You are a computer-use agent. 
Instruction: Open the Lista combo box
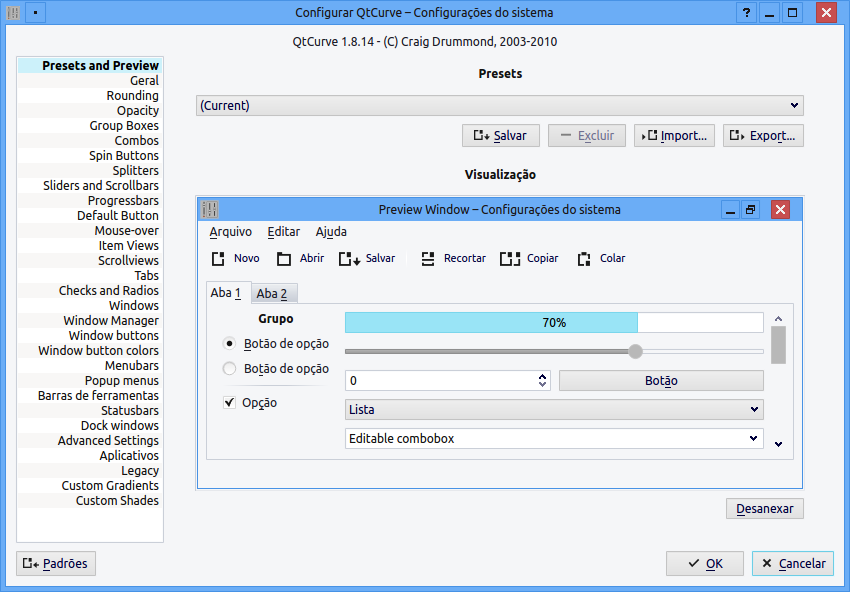554,409
